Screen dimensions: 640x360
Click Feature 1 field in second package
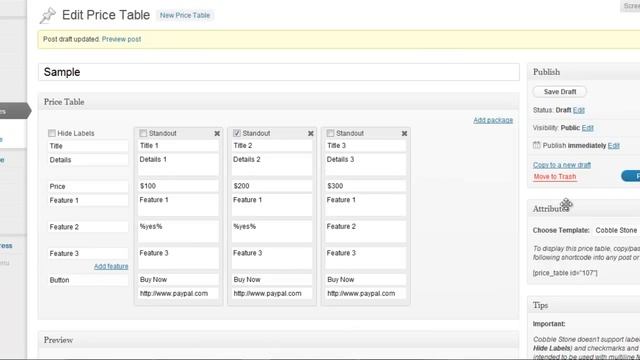click(x=272, y=205)
